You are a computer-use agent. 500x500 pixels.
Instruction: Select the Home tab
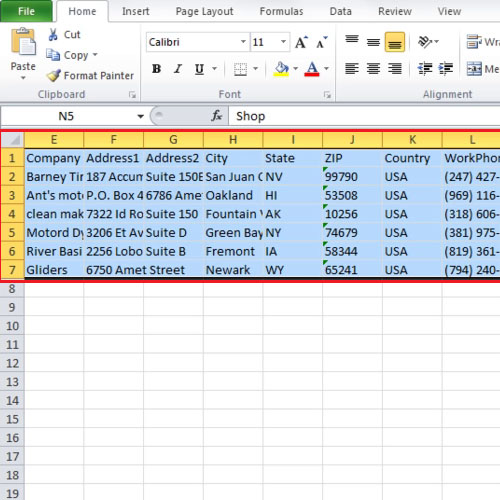pos(82,11)
